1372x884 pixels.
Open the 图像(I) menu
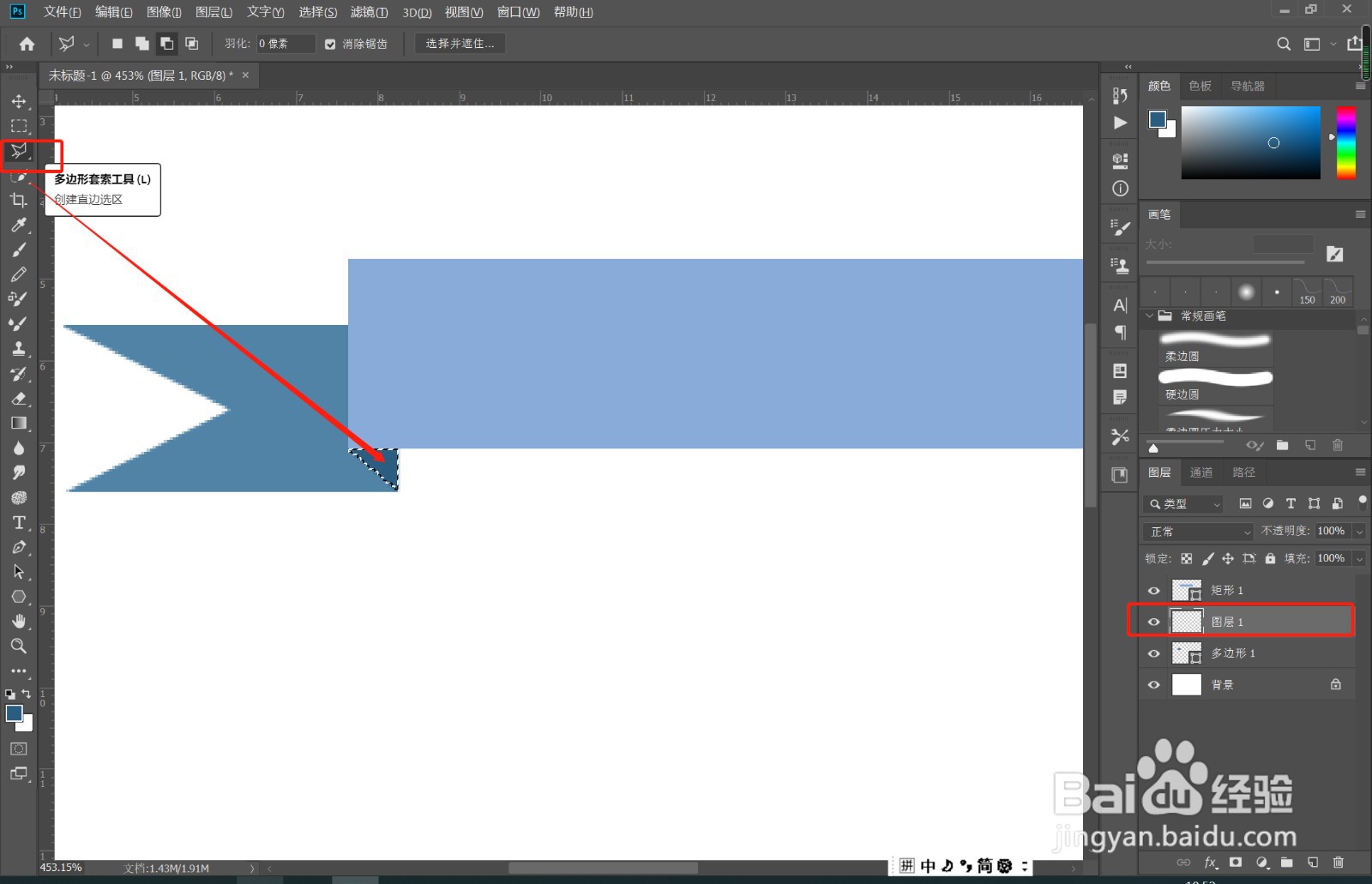(x=164, y=12)
